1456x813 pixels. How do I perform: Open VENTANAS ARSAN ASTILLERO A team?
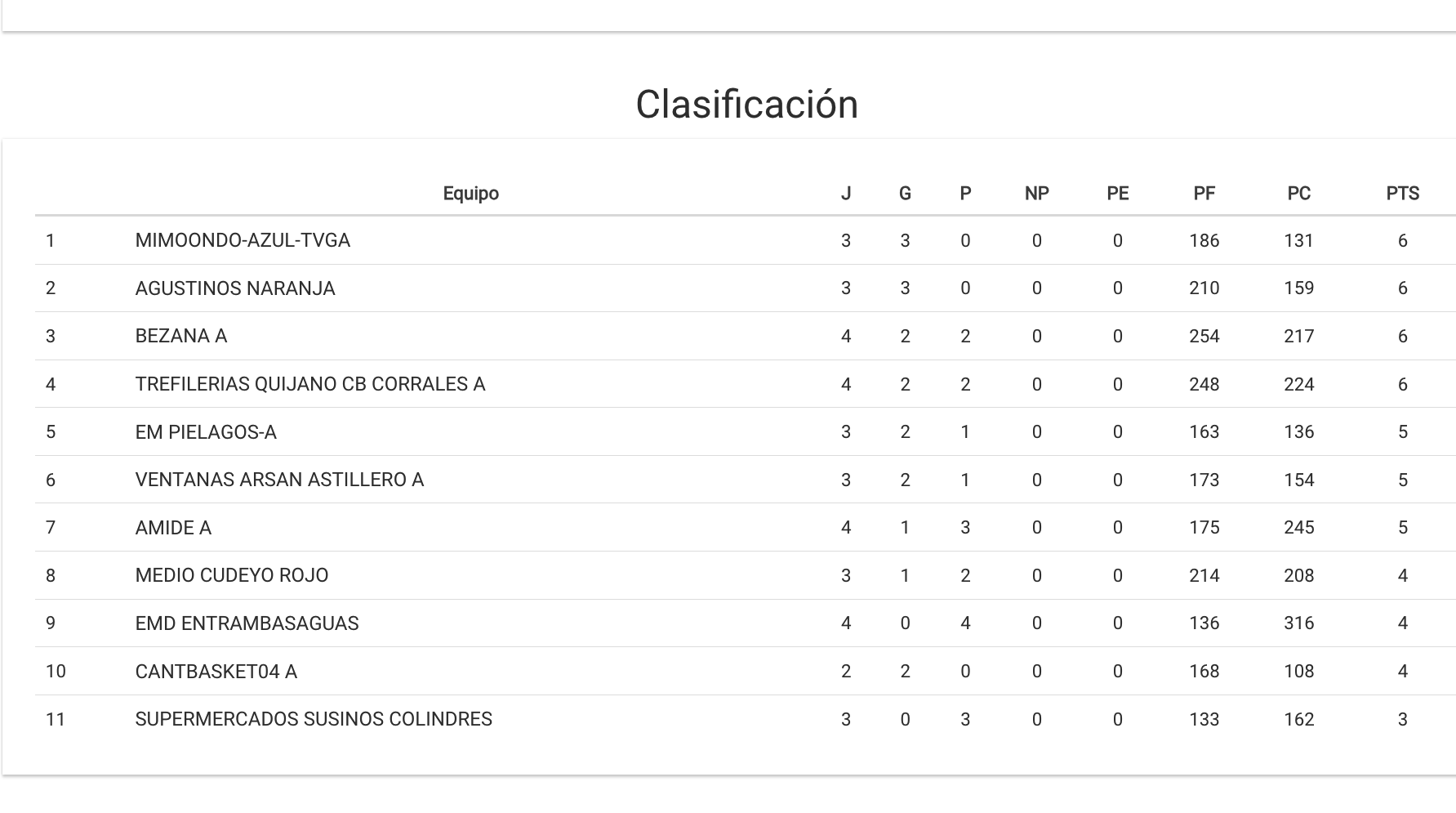pos(279,480)
